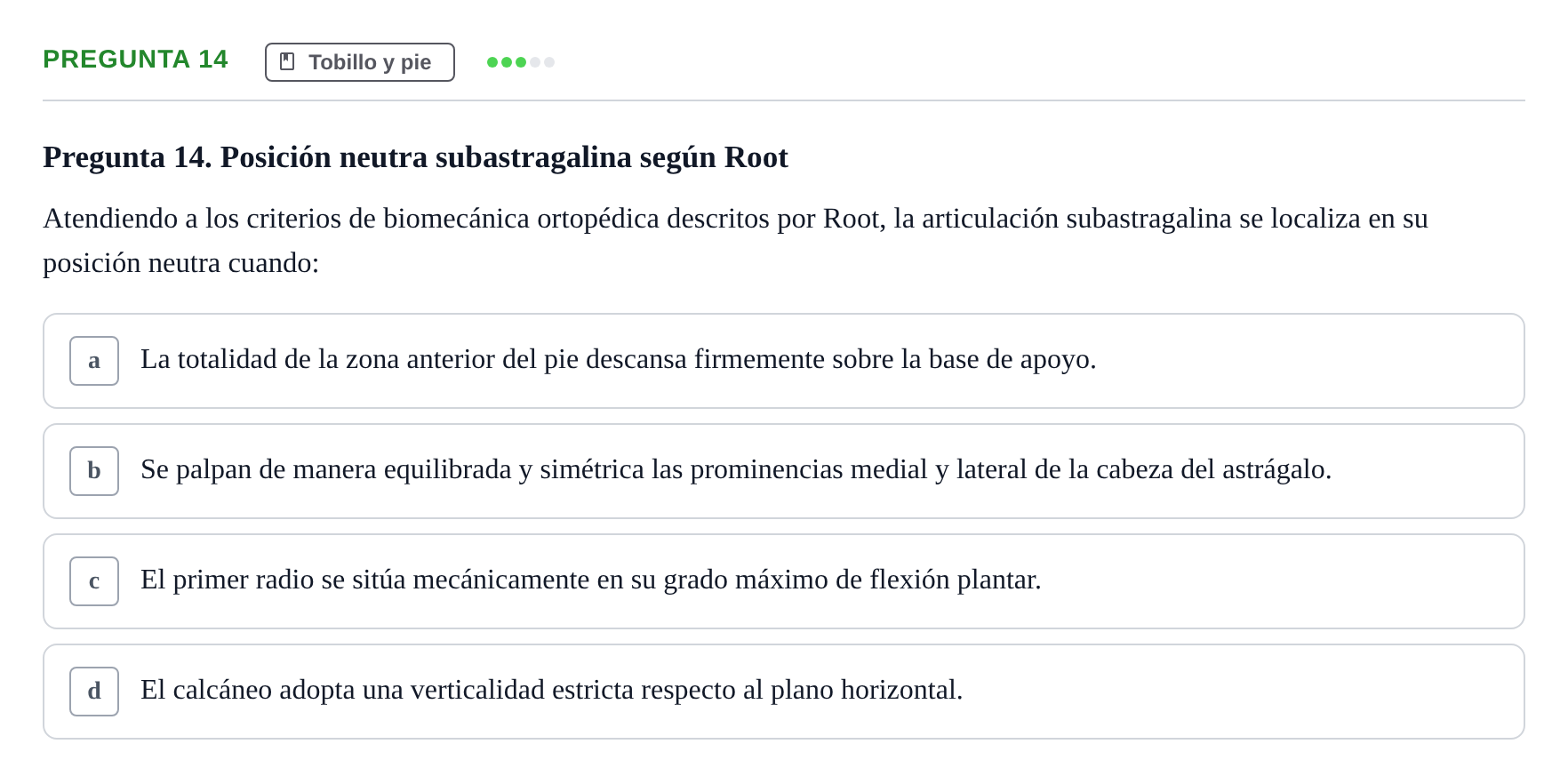Viewport: 1568px width, 784px height.
Task: Select answer letter a
Action: click(x=94, y=361)
